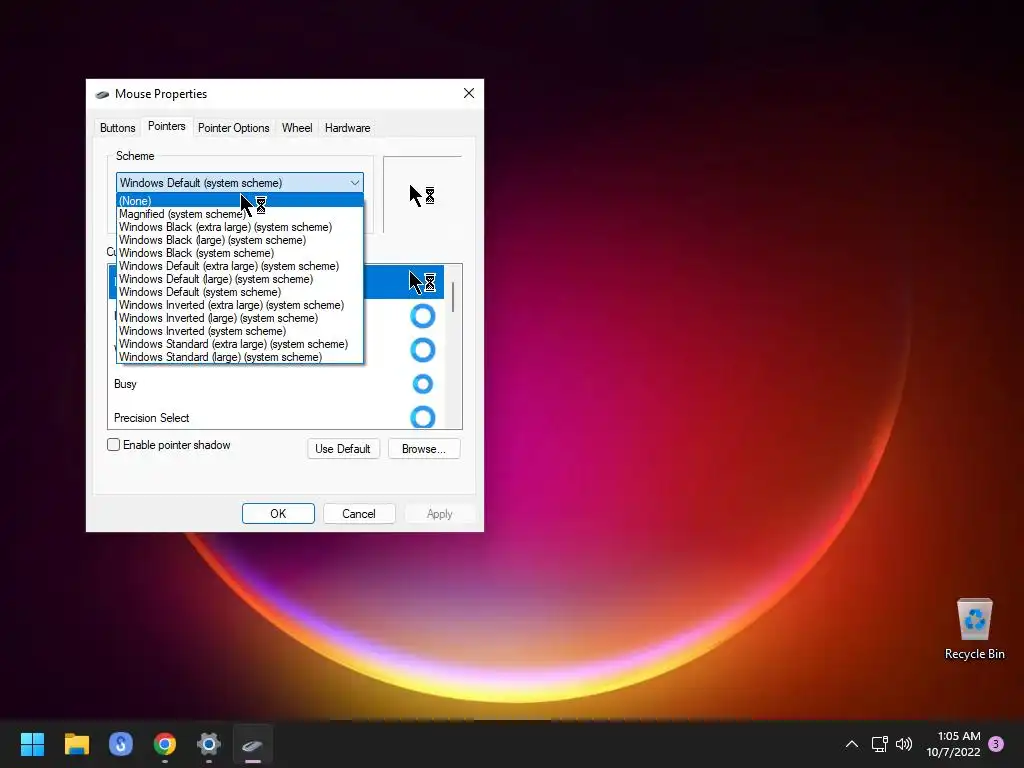
Task: Open the taskbar clock and date
Action: (953, 744)
